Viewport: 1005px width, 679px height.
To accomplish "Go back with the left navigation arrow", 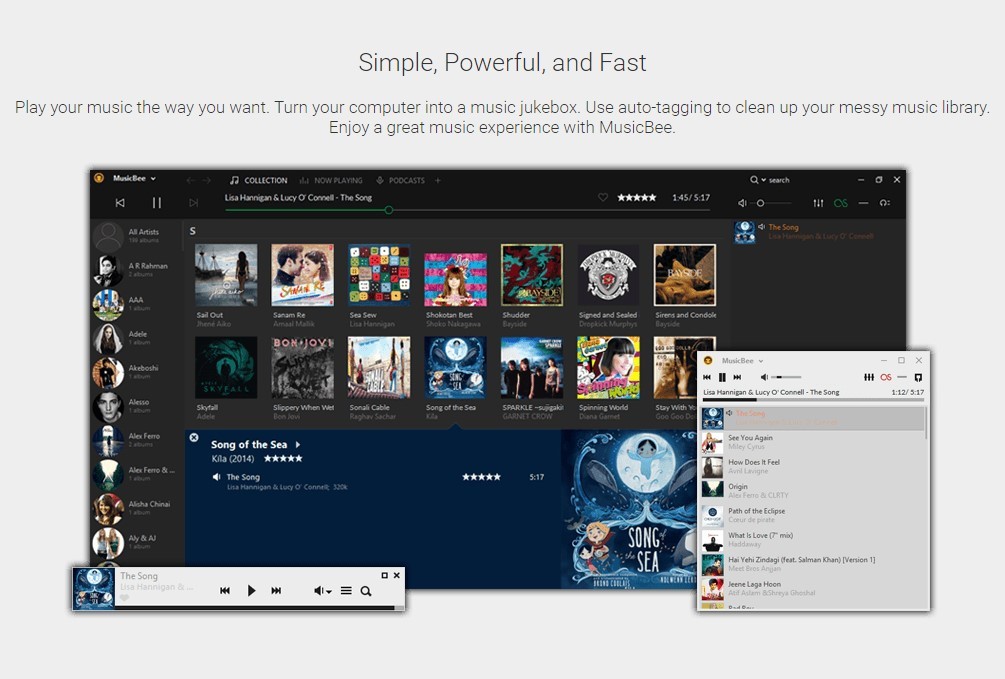I will tap(190, 180).
